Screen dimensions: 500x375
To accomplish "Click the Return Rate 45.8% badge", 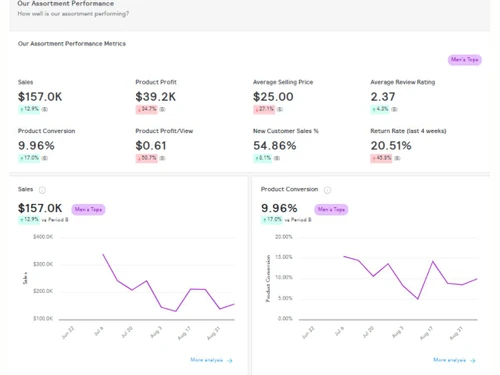I will (382, 158).
